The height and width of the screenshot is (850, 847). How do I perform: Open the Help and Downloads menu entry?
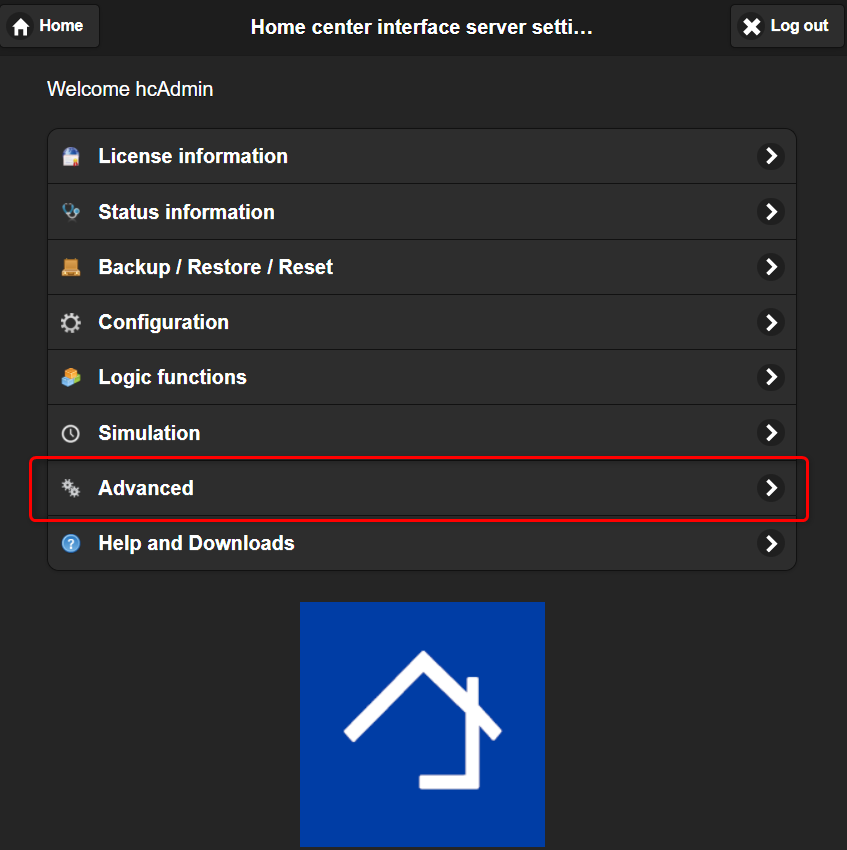tap(422, 543)
